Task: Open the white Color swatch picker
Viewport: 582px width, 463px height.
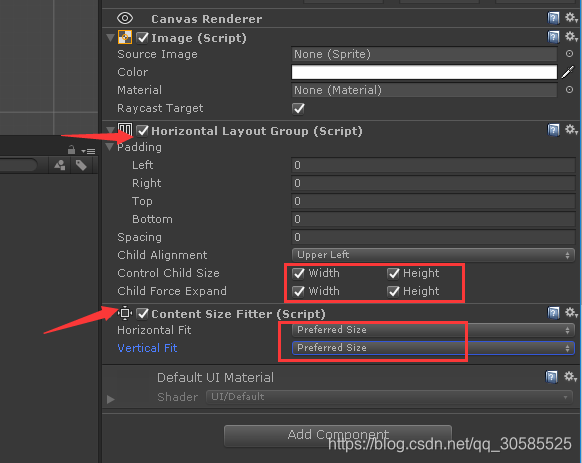Action: (x=424, y=72)
